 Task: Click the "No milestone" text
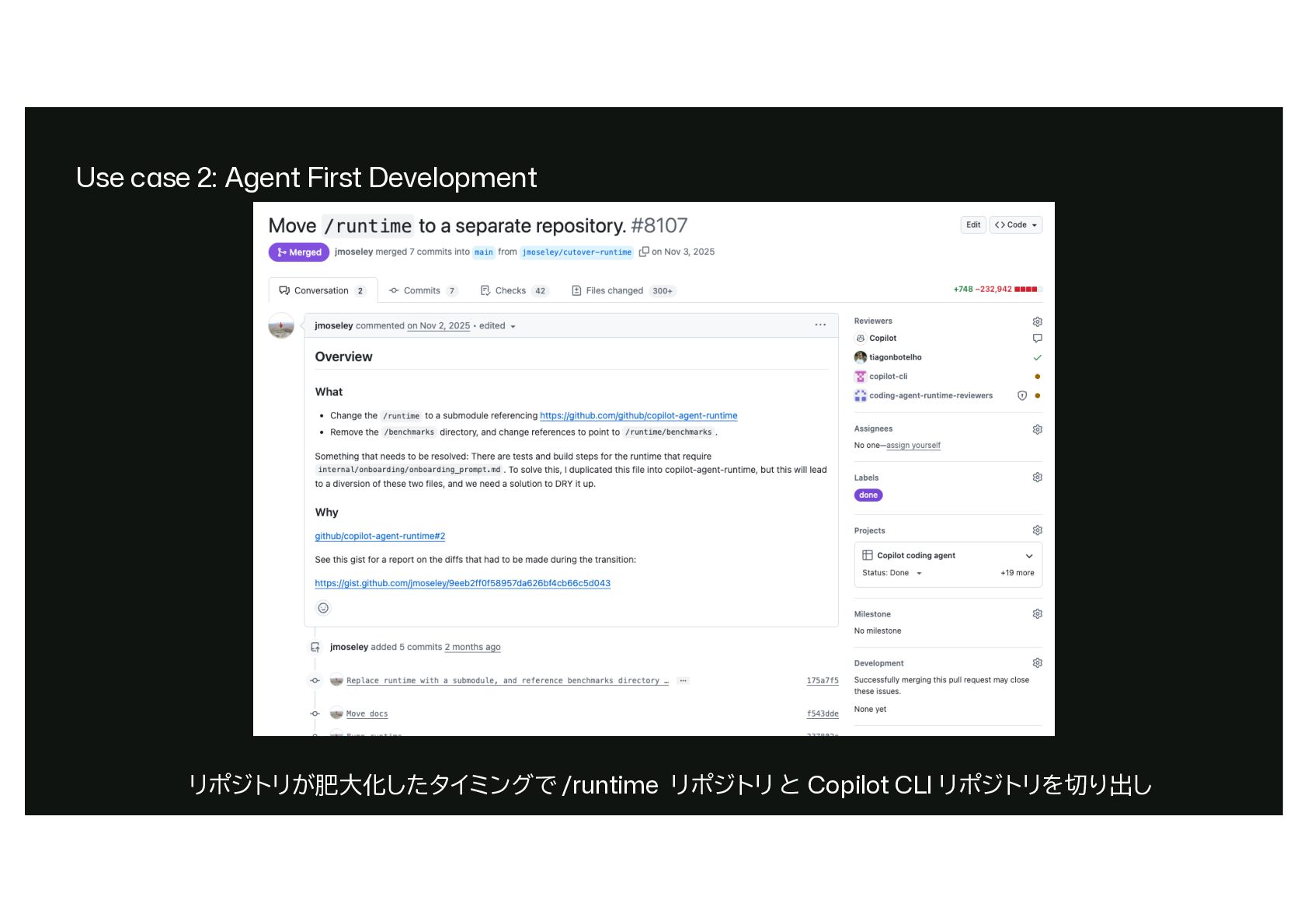[878, 631]
